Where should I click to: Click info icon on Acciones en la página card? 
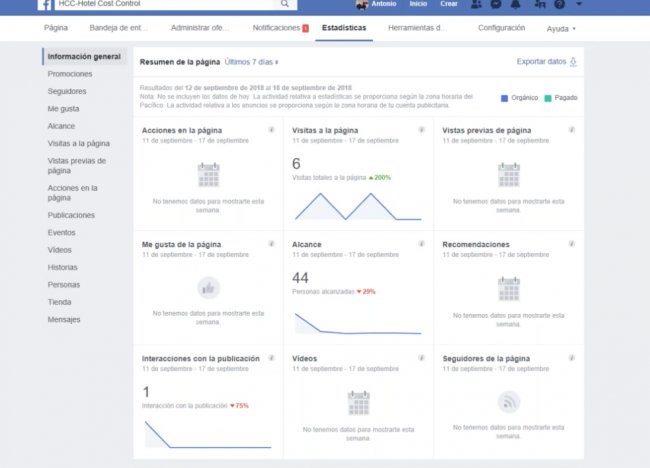coord(271,130)
